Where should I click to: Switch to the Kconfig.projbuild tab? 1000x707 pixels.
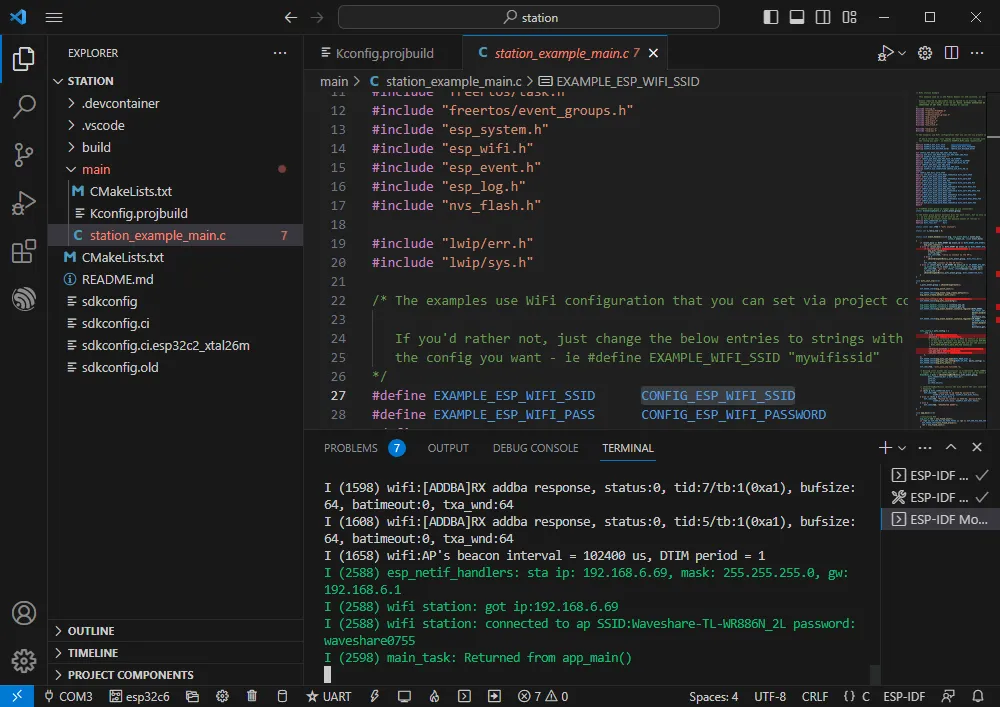384,53
